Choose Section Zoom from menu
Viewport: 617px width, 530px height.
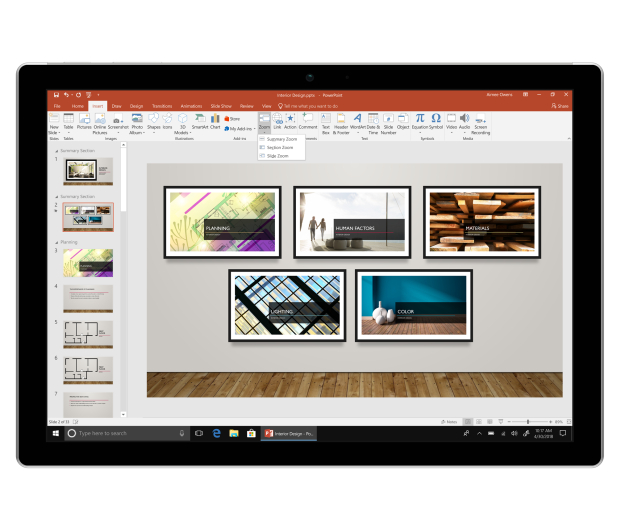click(281, 147)
